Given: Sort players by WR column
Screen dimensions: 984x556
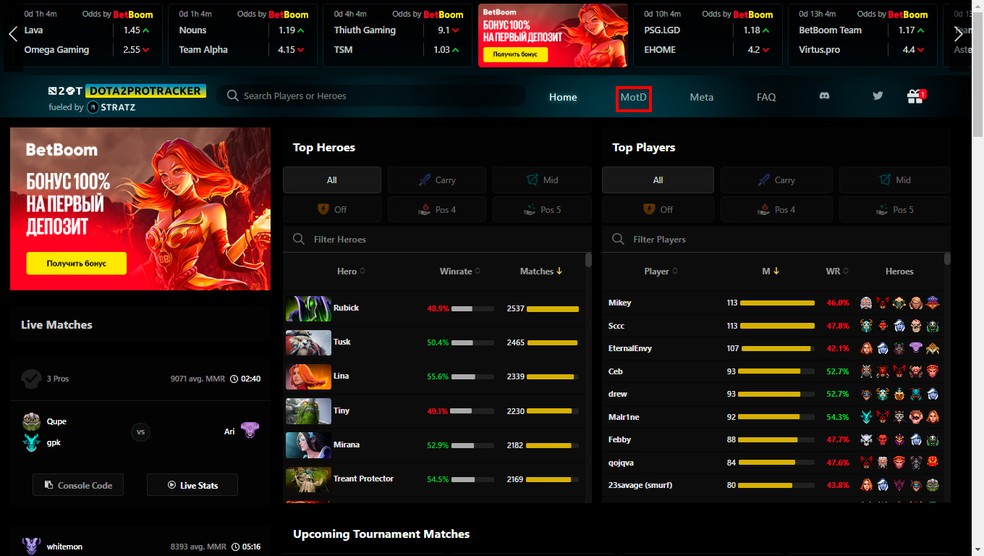Looking at the screenshot, I should pyautogui.click(x=837, y=271).
